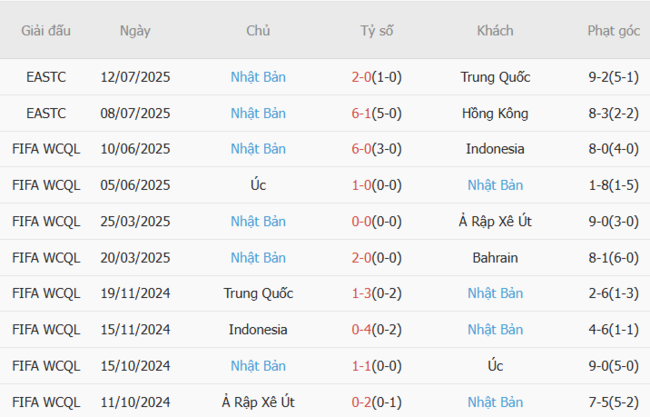This screenshot has width=650, height=417.
Task: Click the away team Hồng Kông cell
Action: pos(495,113)
